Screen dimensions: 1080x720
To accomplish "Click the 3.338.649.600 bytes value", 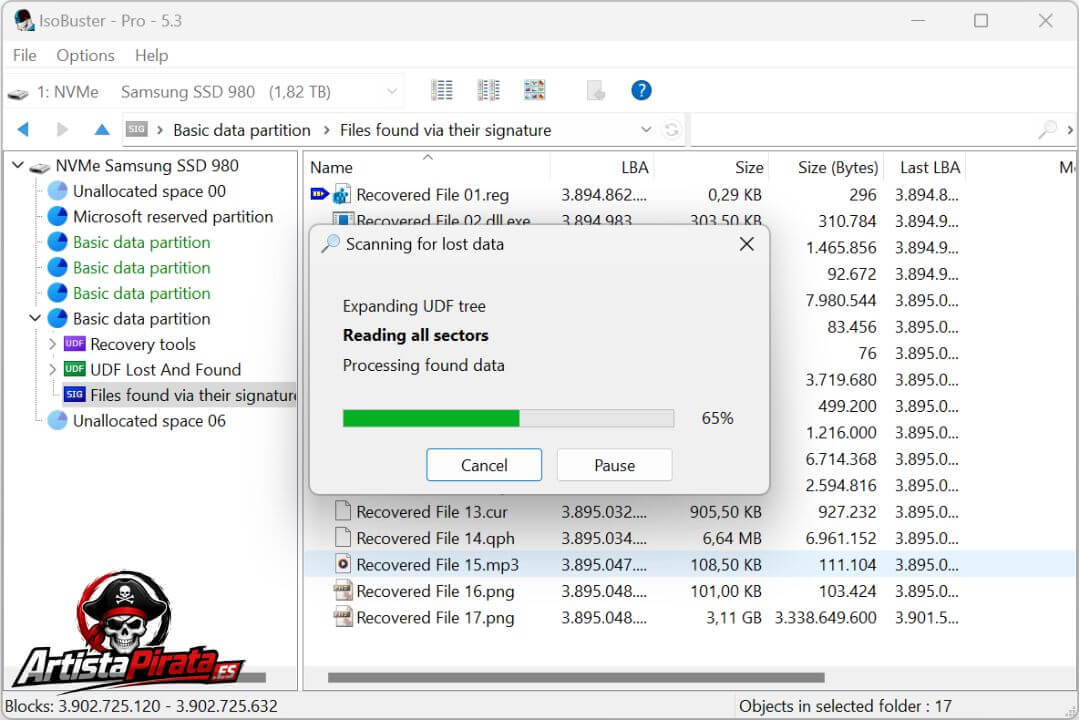I will 825,617.
